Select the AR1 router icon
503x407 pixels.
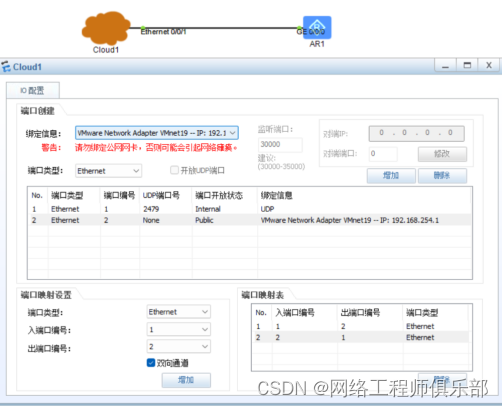pyautogui.click(x=317, y=28)
